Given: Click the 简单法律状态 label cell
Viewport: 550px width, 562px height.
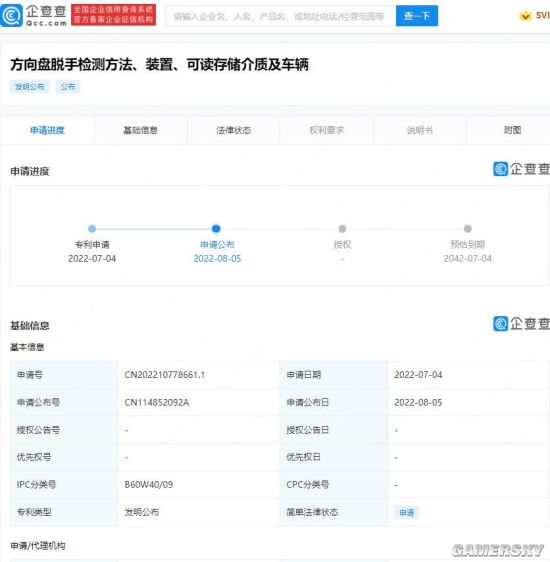Looking at the screenshot, I should point(334,512).
